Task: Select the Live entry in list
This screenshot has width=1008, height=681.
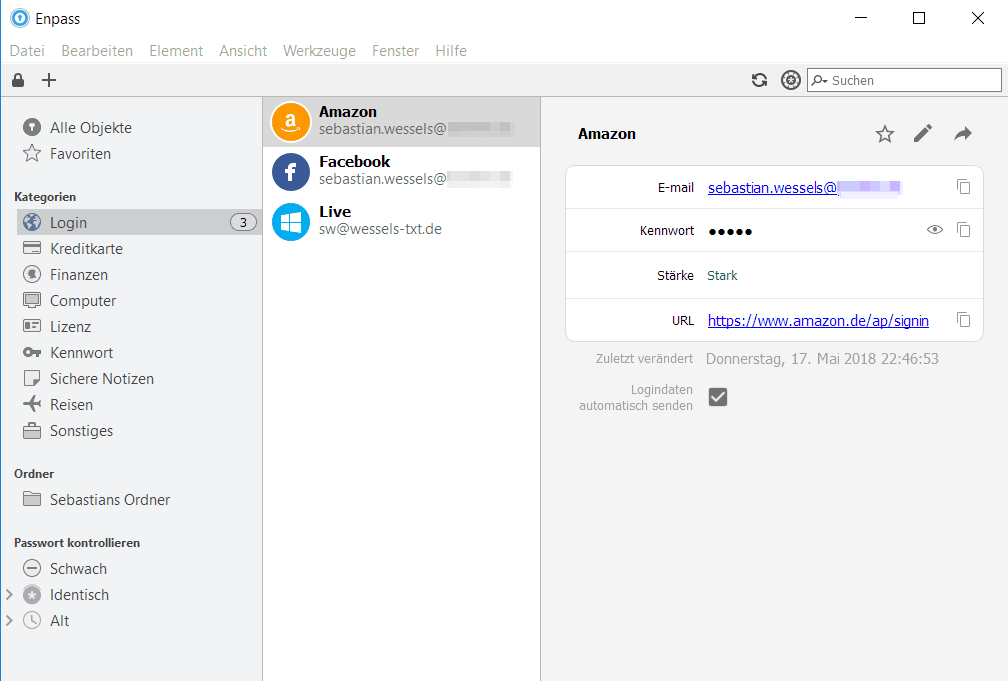Action: pyautogui.click(x=402, y=222)
